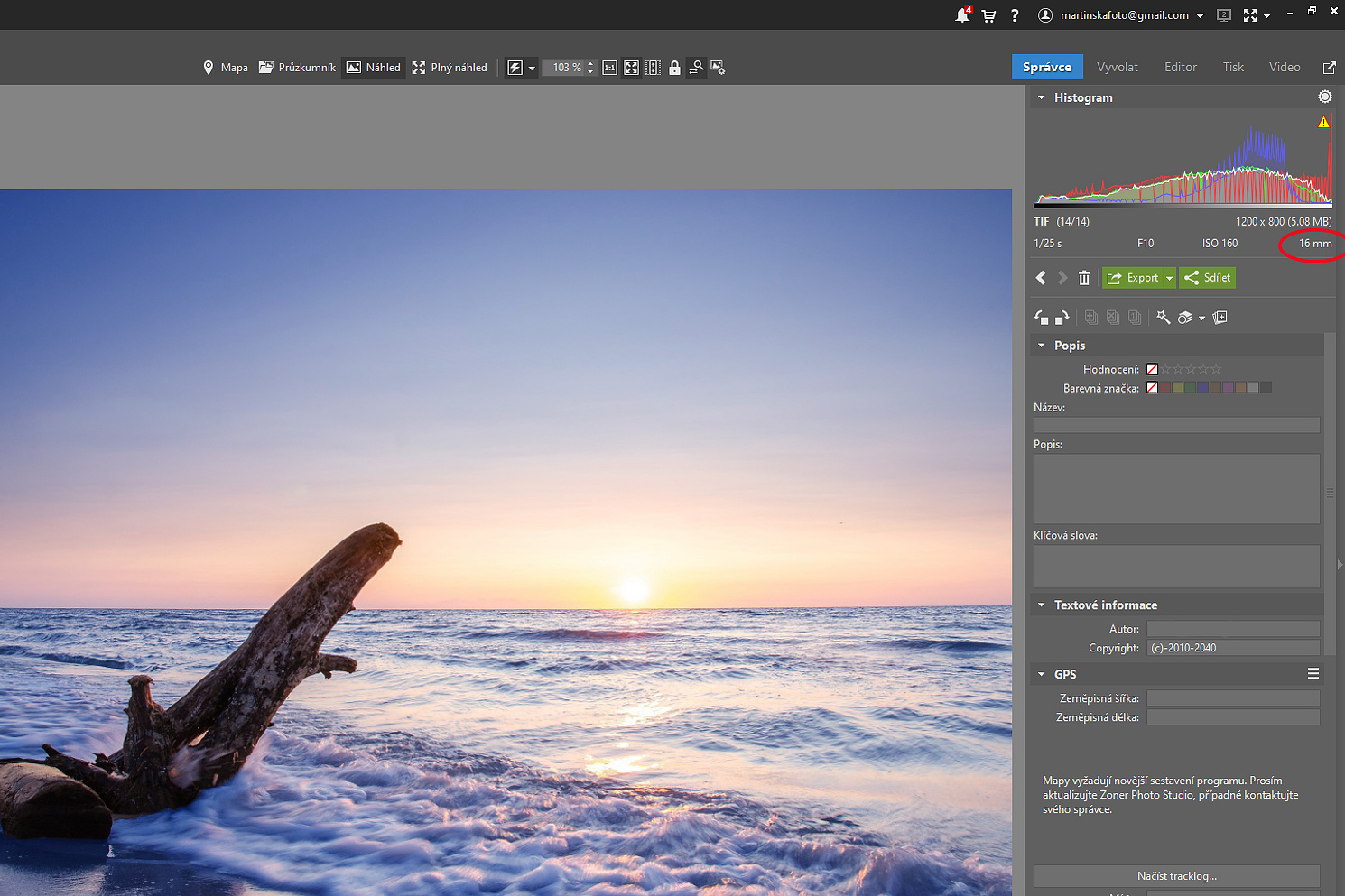Toggle fullscreen mode icon in title bar
Image resolution: width=1345 pixels, height=896 pixels.
click(x=1250, y=15)
